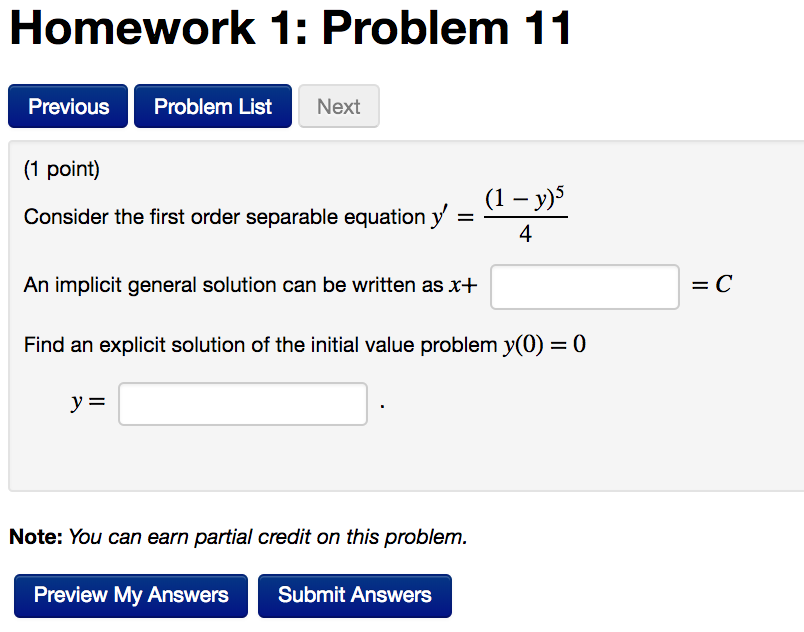Screen dimensions: 804x632
Task: Select the initial condition 'y(0) = 0'
Action: coord(544,345)
